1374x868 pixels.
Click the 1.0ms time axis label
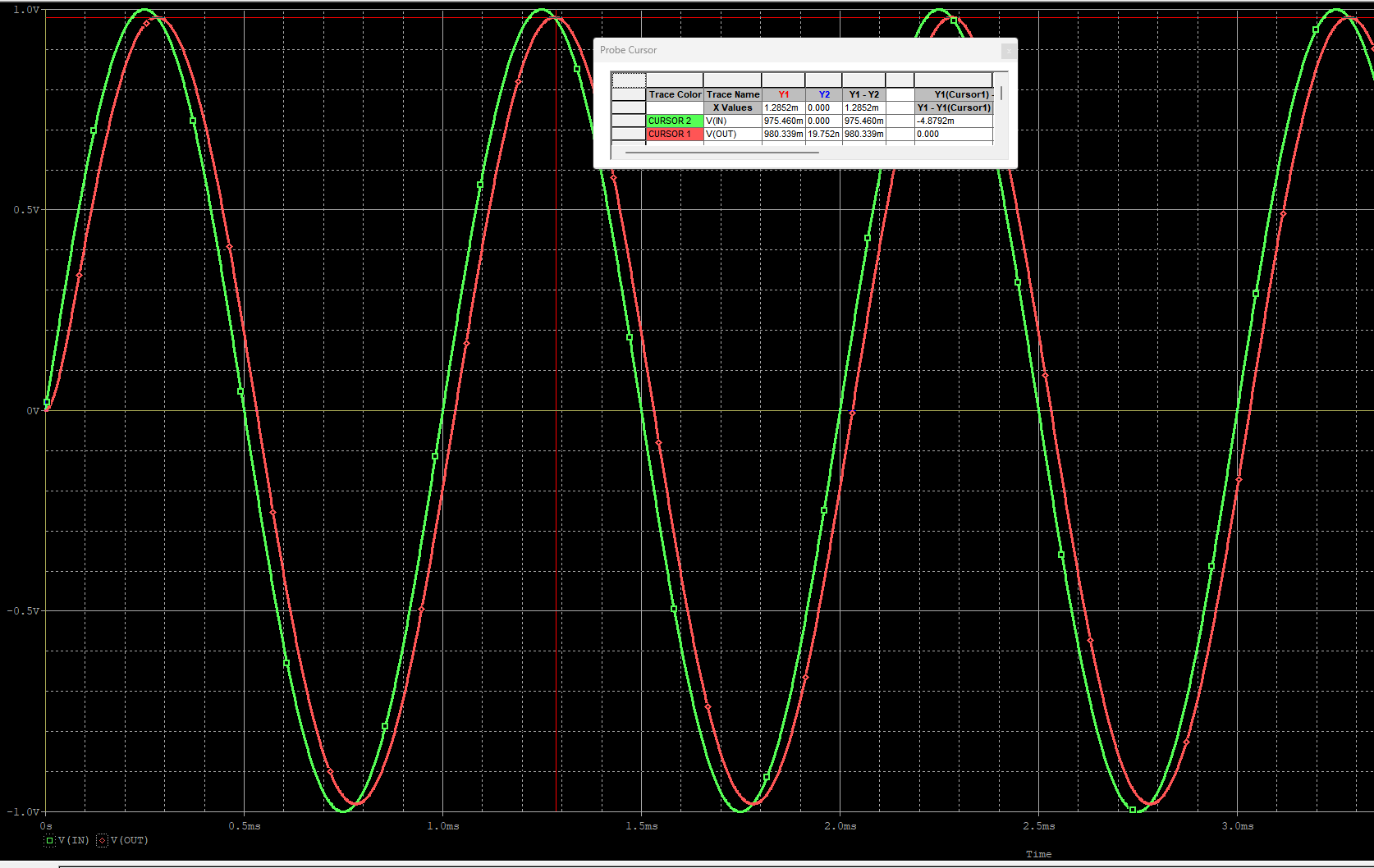pyautogui.click(x=443, y=826)
